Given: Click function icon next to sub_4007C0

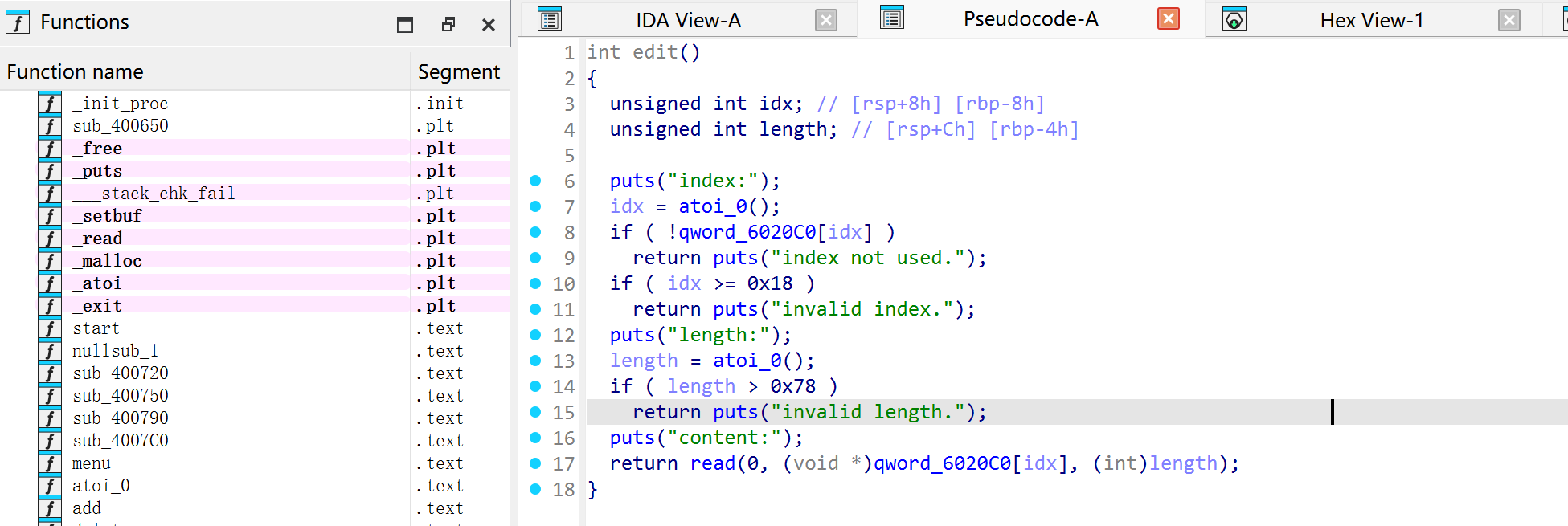Looking at the screenshot, I should [x=50, y=441].
